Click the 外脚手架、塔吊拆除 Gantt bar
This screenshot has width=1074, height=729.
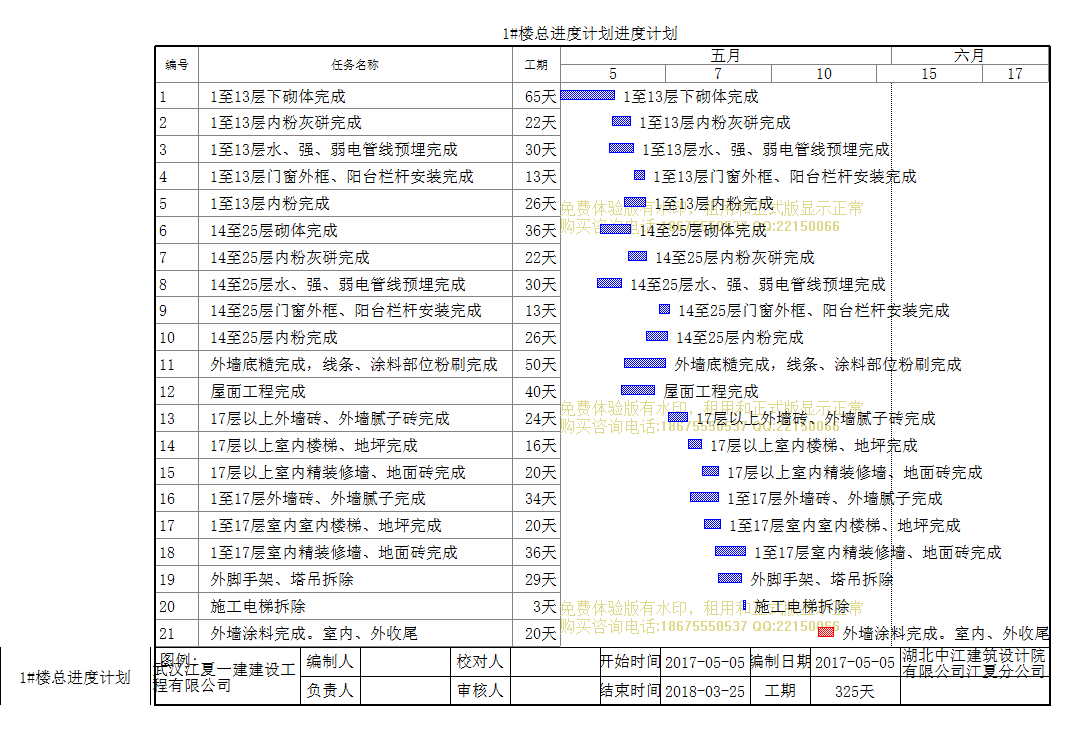coord(730,578)
